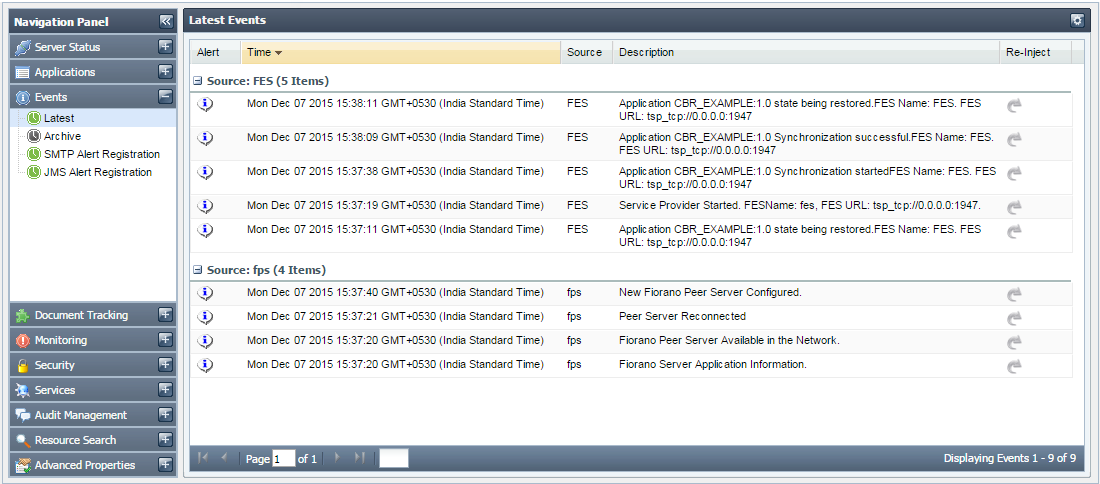Screen dimensions: 1100x484
Task: Click info alert icon of Peer Server Reconnected
Action: [x=206, y=317]
